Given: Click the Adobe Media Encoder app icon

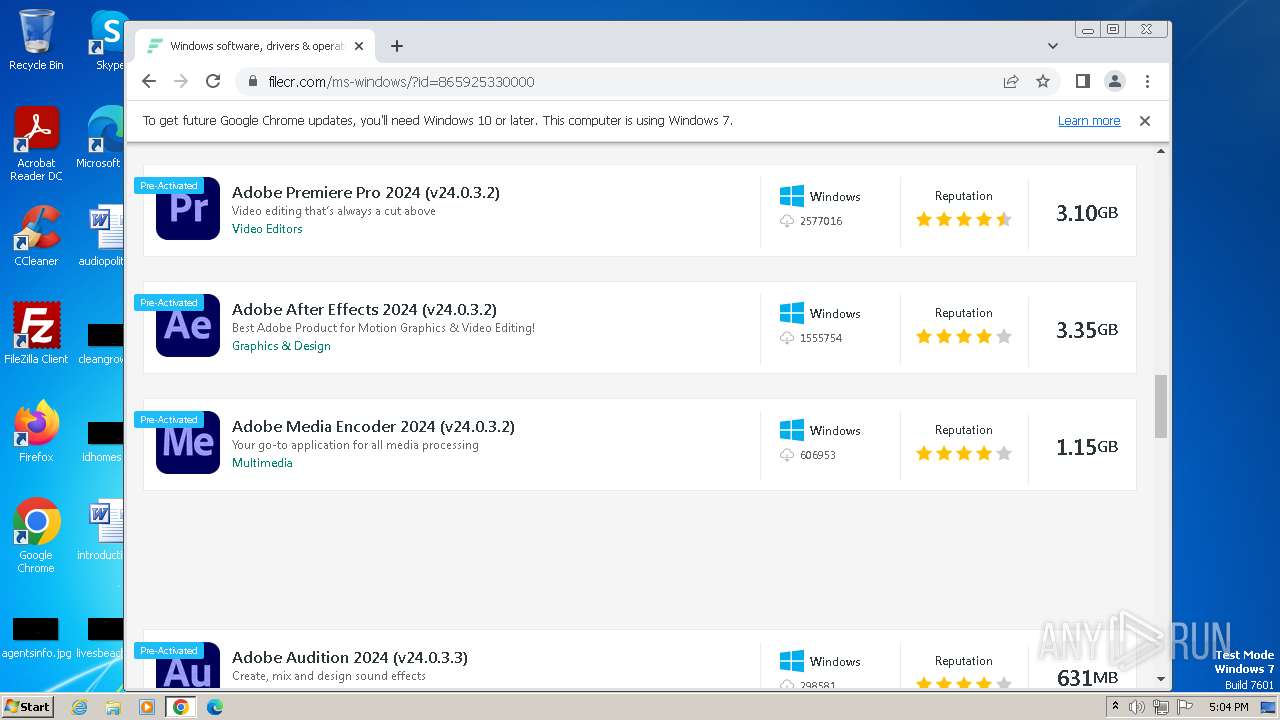Looking at the screenshot, I should (188, 443).
